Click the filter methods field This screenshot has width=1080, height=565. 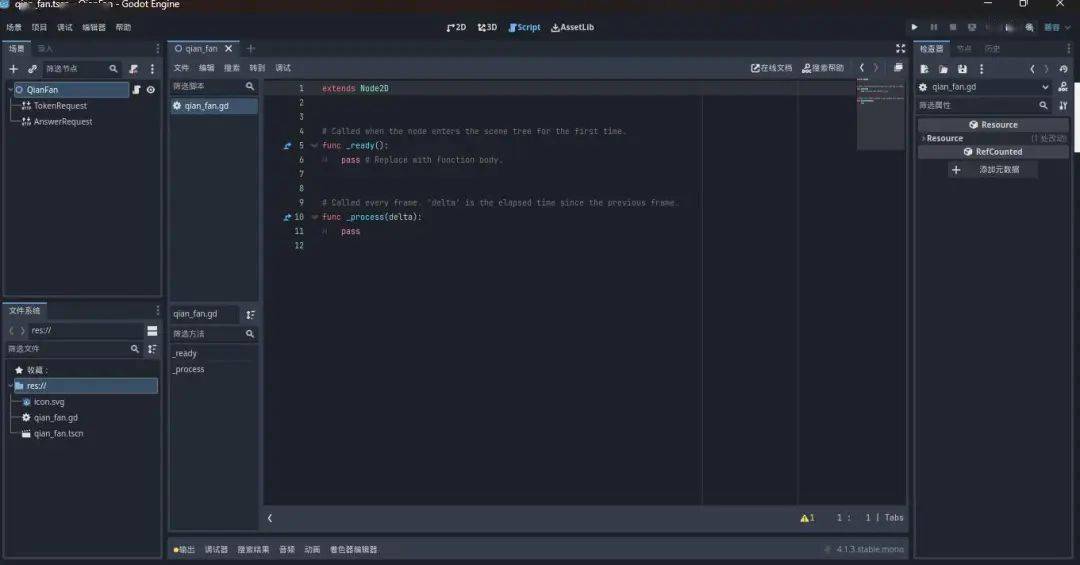pyautogui.click(x=214, y=334)
